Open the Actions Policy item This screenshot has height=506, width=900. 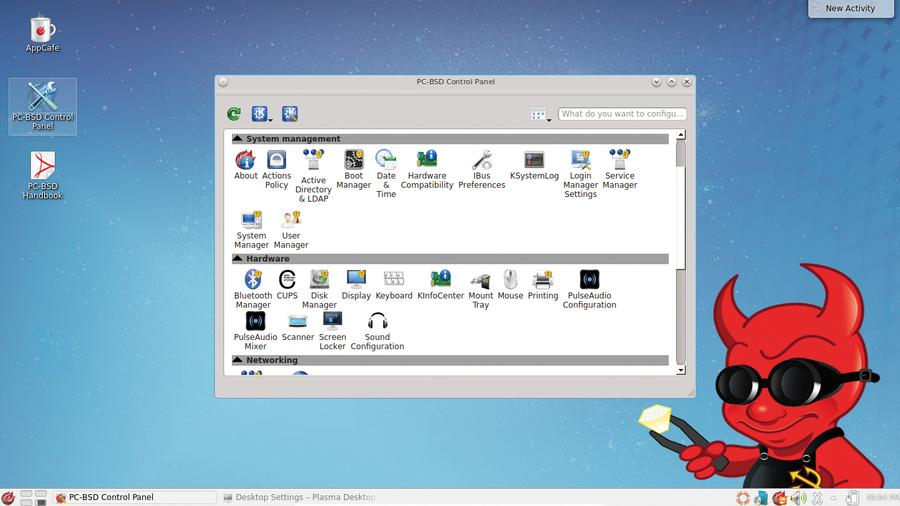point(276,169)
